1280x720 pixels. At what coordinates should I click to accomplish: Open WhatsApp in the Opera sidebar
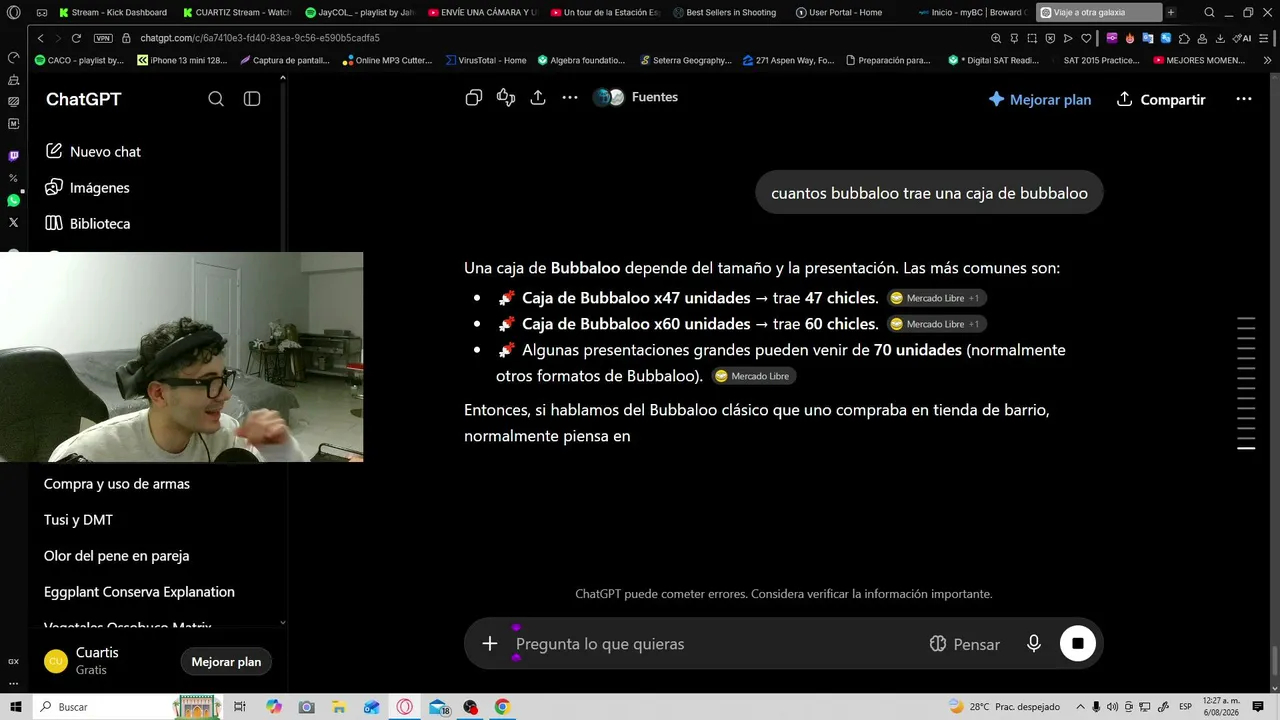coord(13,200)
